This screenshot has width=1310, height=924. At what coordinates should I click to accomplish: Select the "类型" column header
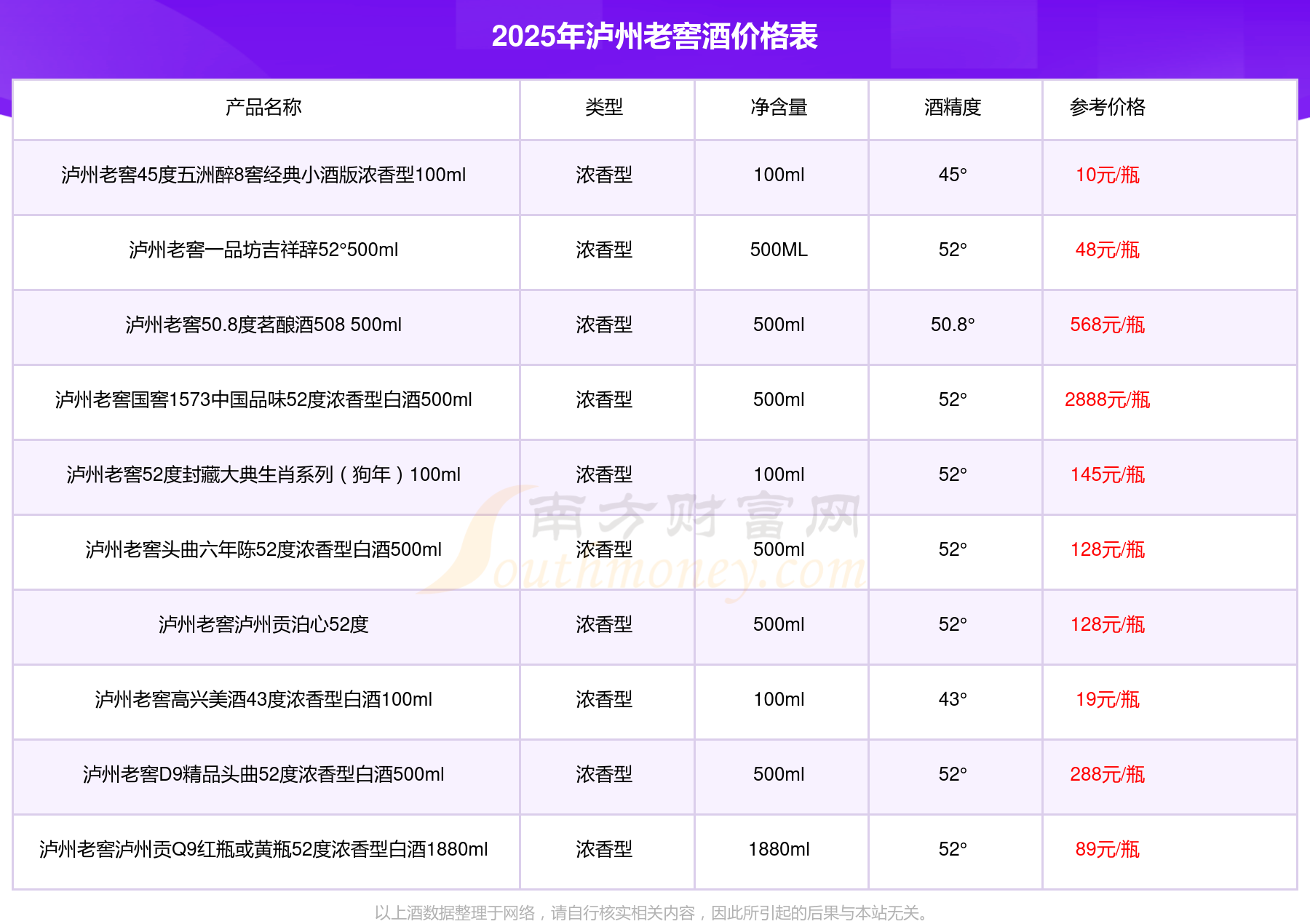point(604,107)
